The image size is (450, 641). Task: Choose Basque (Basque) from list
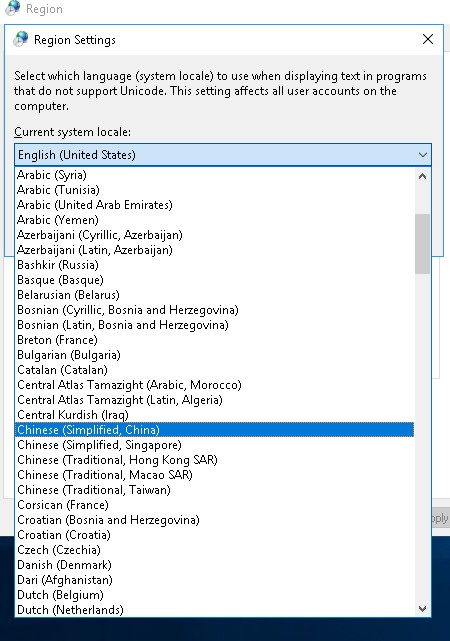click(215, 280)
